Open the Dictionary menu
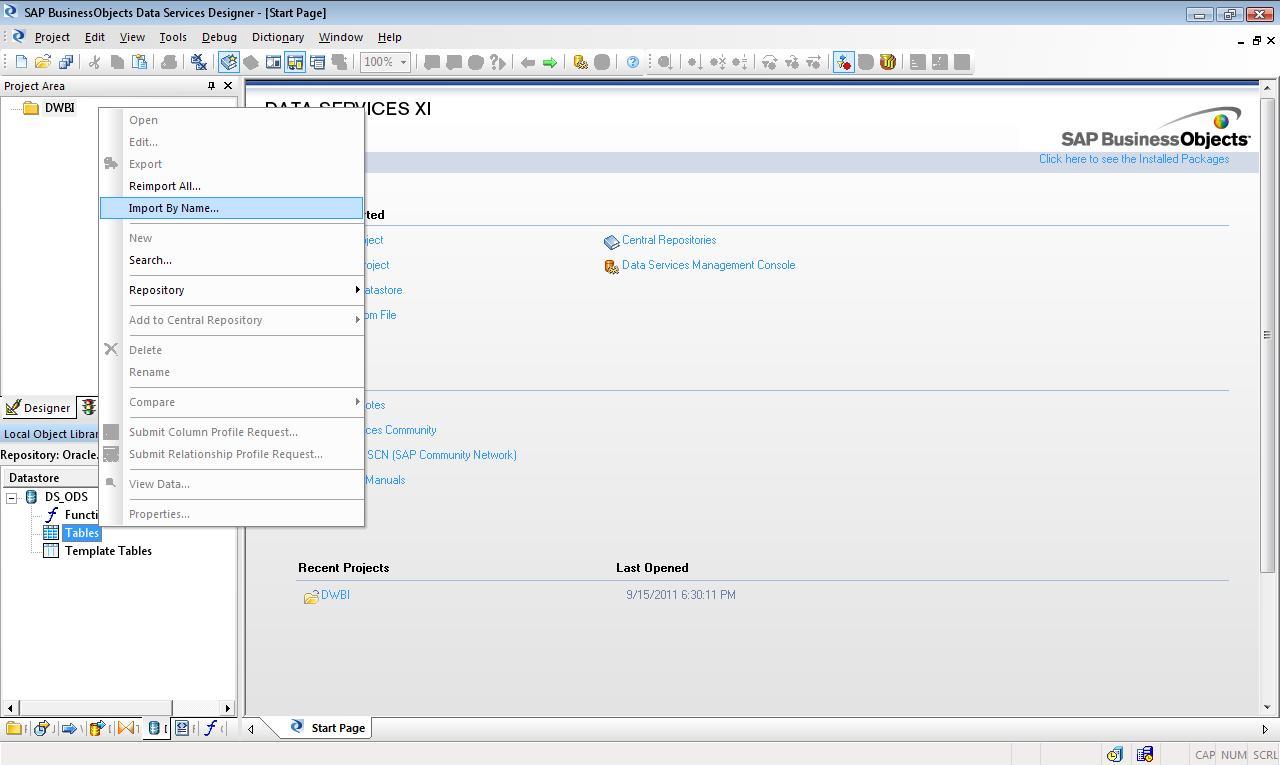The height and width of the screenshot is (765, 1280). coord(278,37)
